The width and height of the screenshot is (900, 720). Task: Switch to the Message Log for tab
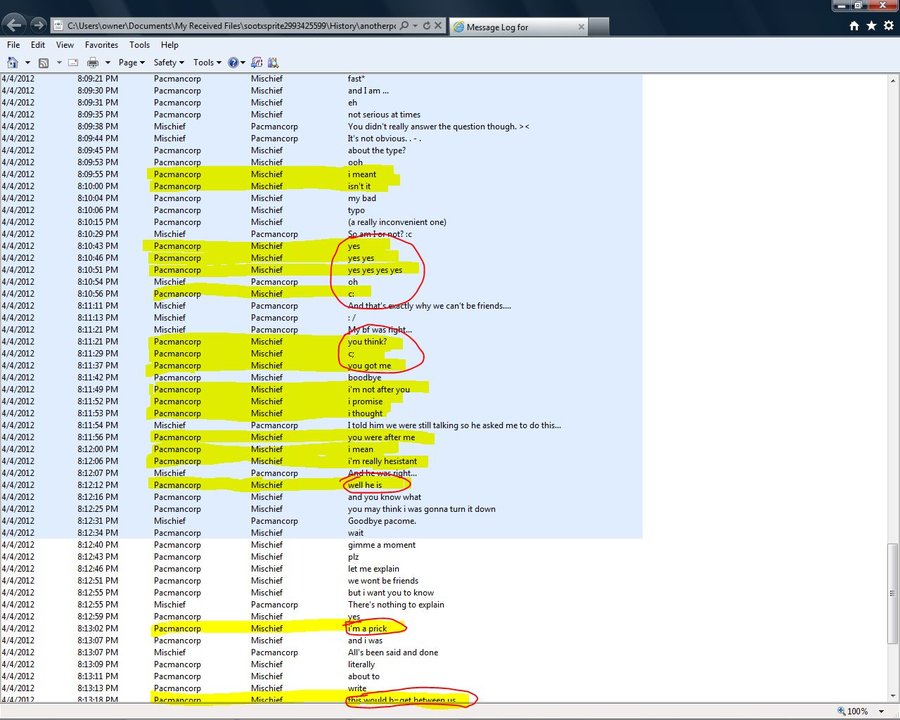point(520,27)
